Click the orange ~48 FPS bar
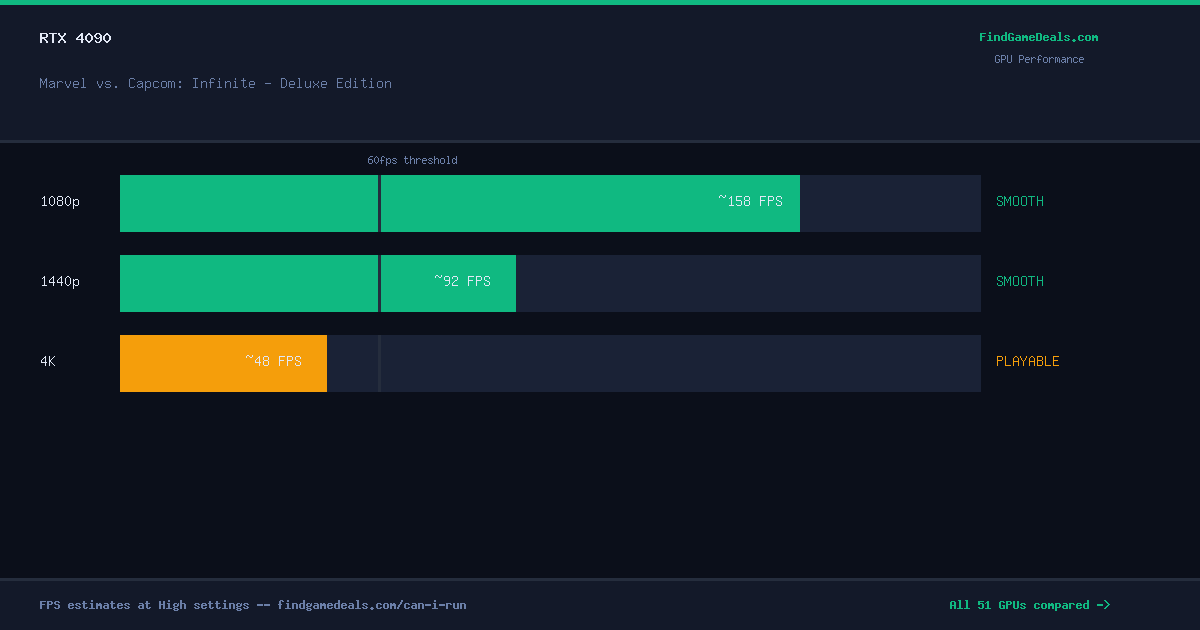Image resolution: width=1200 pixels, height=630 pixels. [x=223, y=363]
